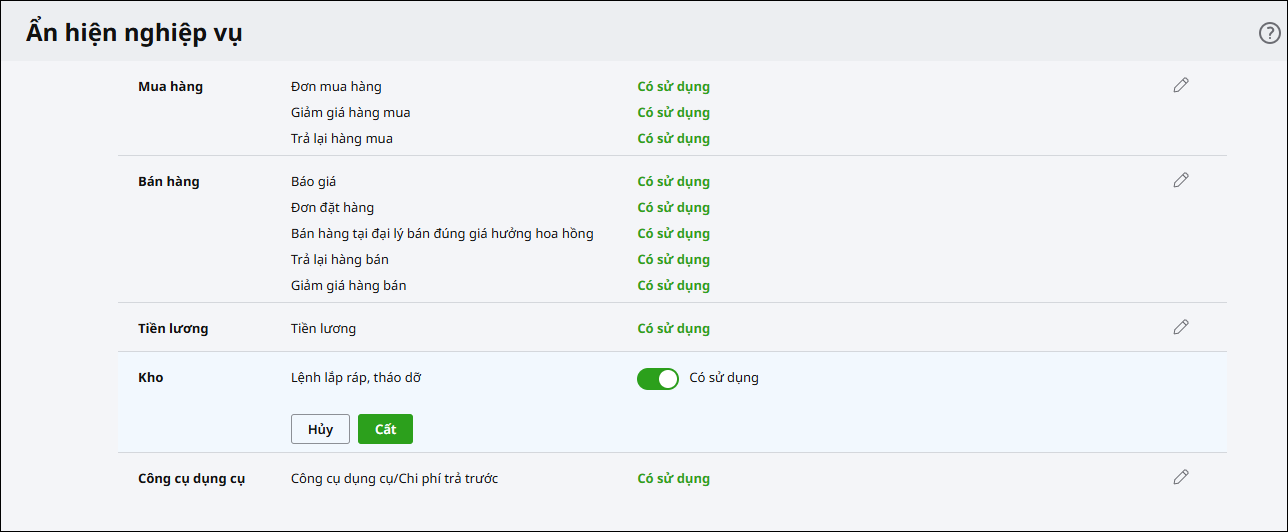The image size is (1288, 532).
Task: Click the 'Ẩn hiện nghiệp vụ' page title
Action: [x=134, y=33]
